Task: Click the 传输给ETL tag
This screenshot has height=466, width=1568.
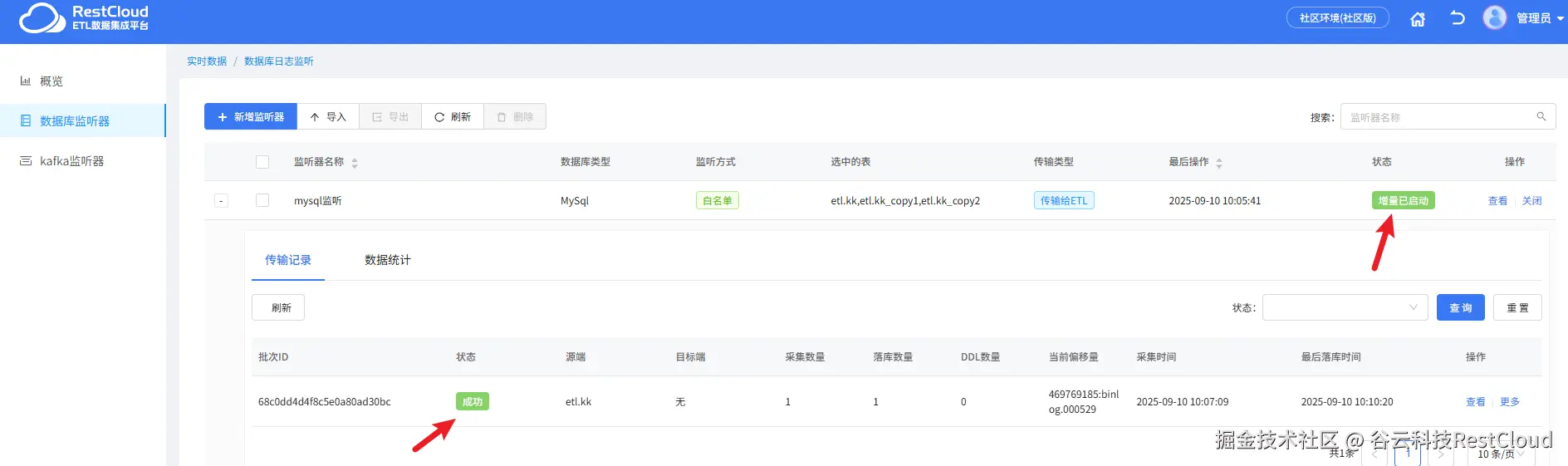Action: coord(1064,200)
